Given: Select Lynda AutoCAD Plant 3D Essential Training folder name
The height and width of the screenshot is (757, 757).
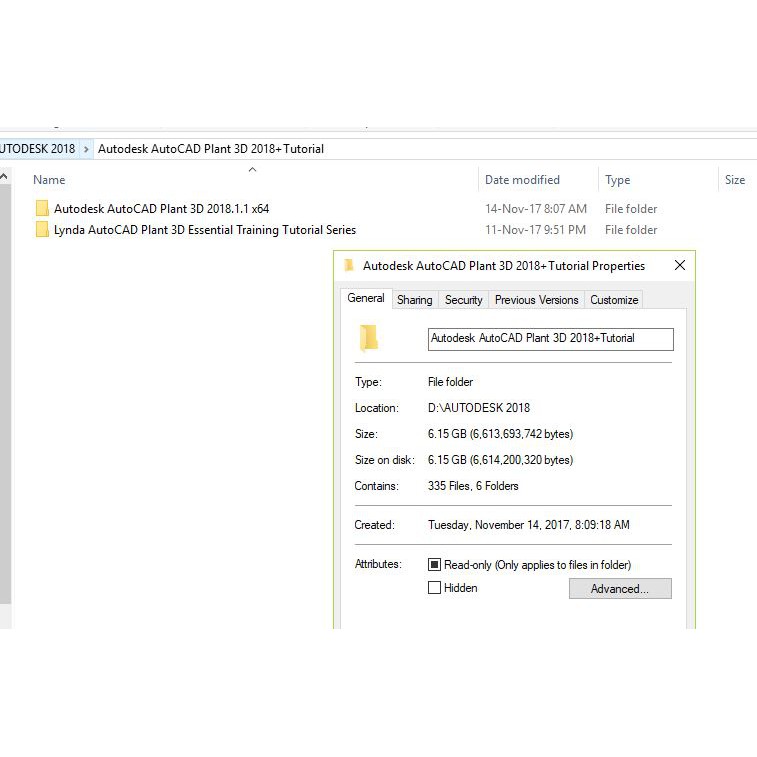Looking at the screenshot, I should coord(204,230).
